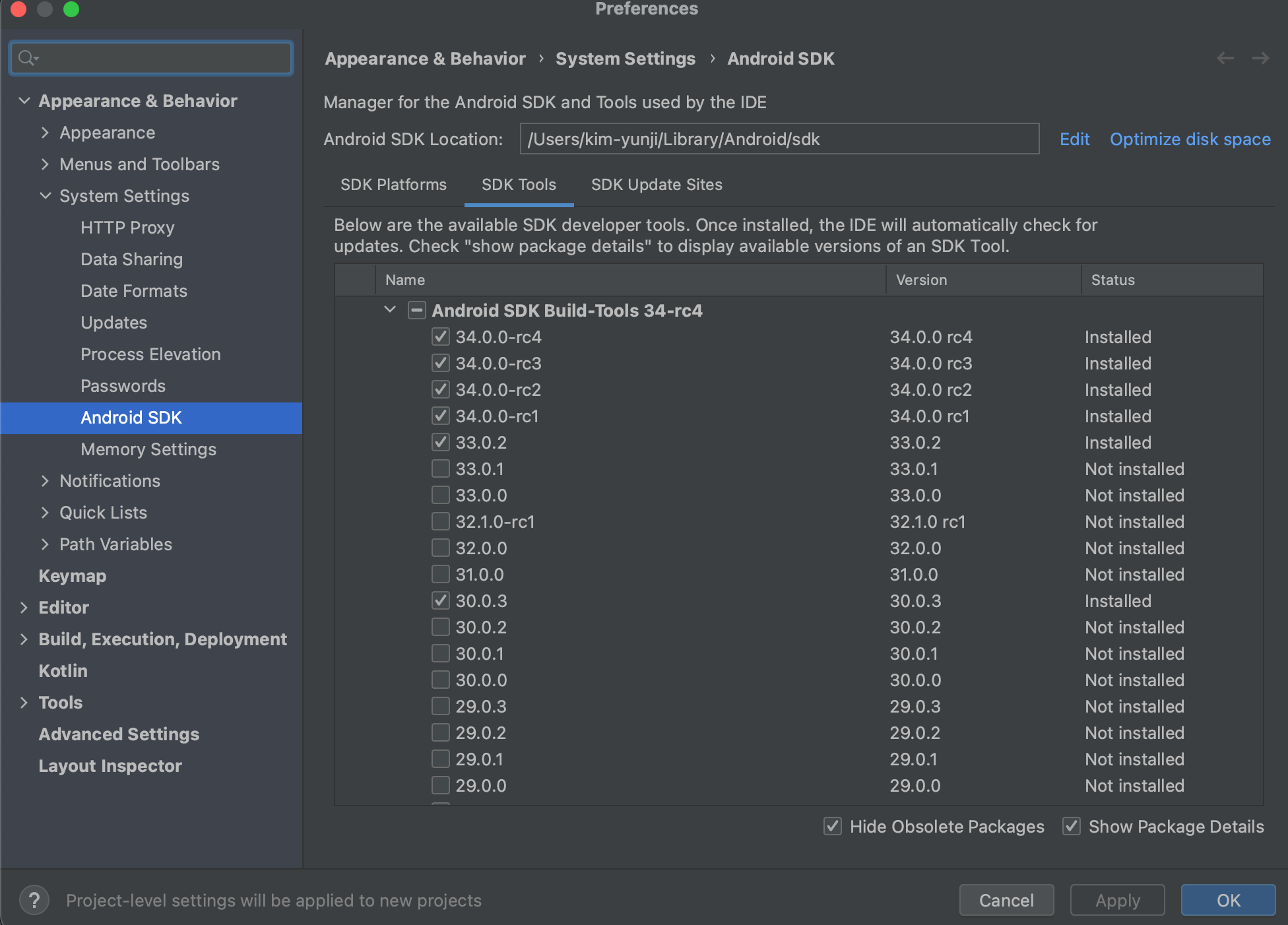Open help with the question mark button

pyautogui.click(x=34, y=900)
